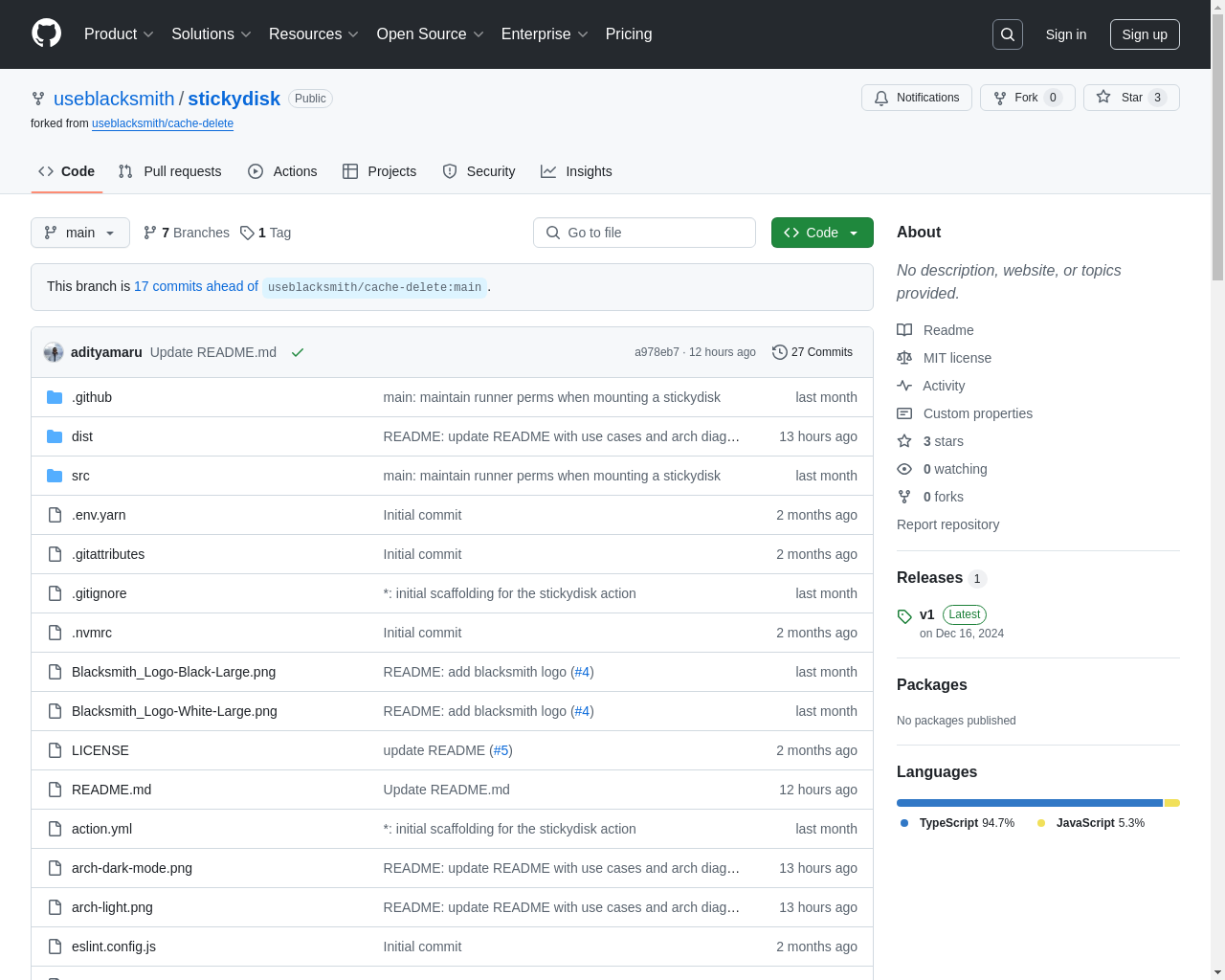Click the TypeScript blue language bar

1030,803
